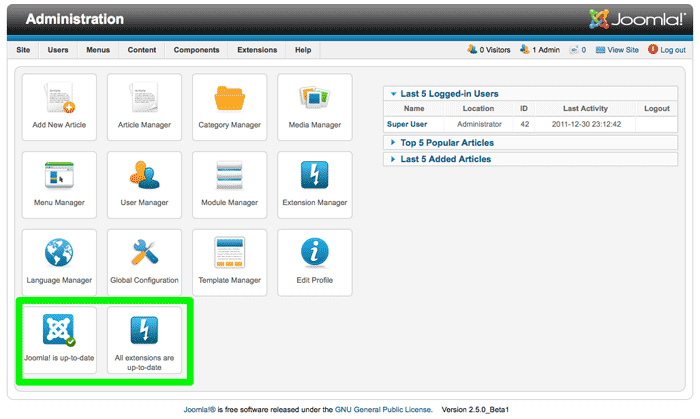Open the GNU General Public License link
The height and width of the screenshot is (419, 700).
tap(383, 410)
